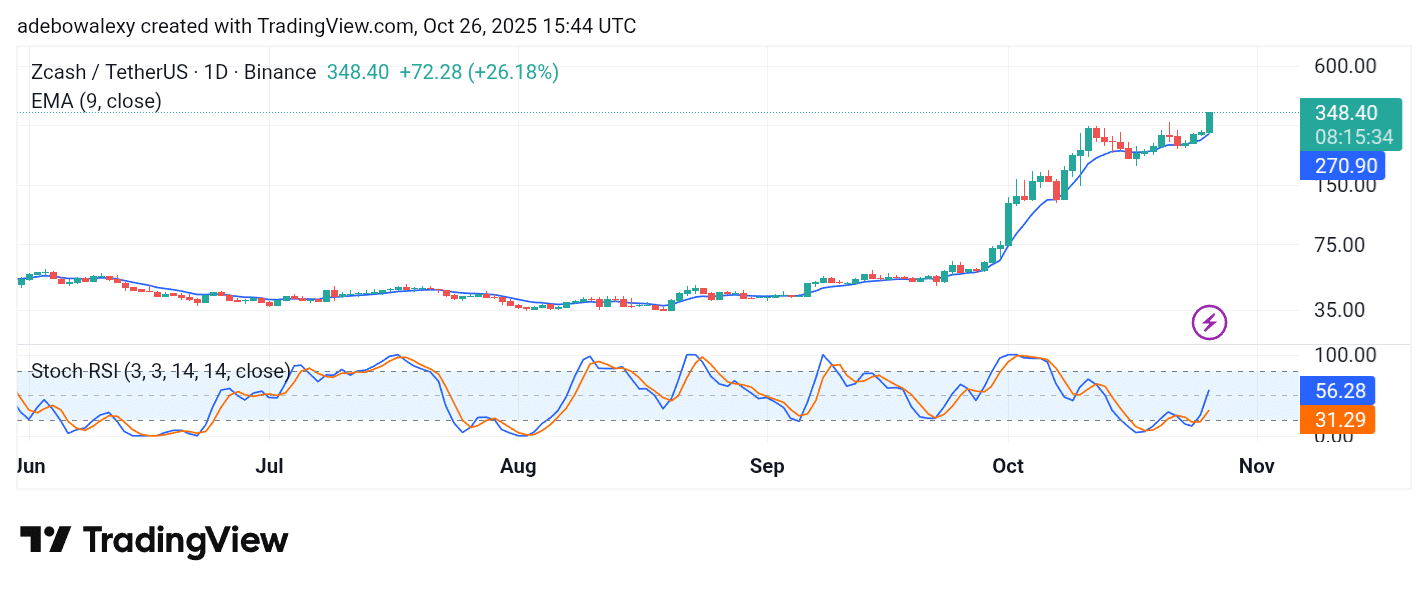Click the purple lightning bolt icon

[x=1209, y=322]
